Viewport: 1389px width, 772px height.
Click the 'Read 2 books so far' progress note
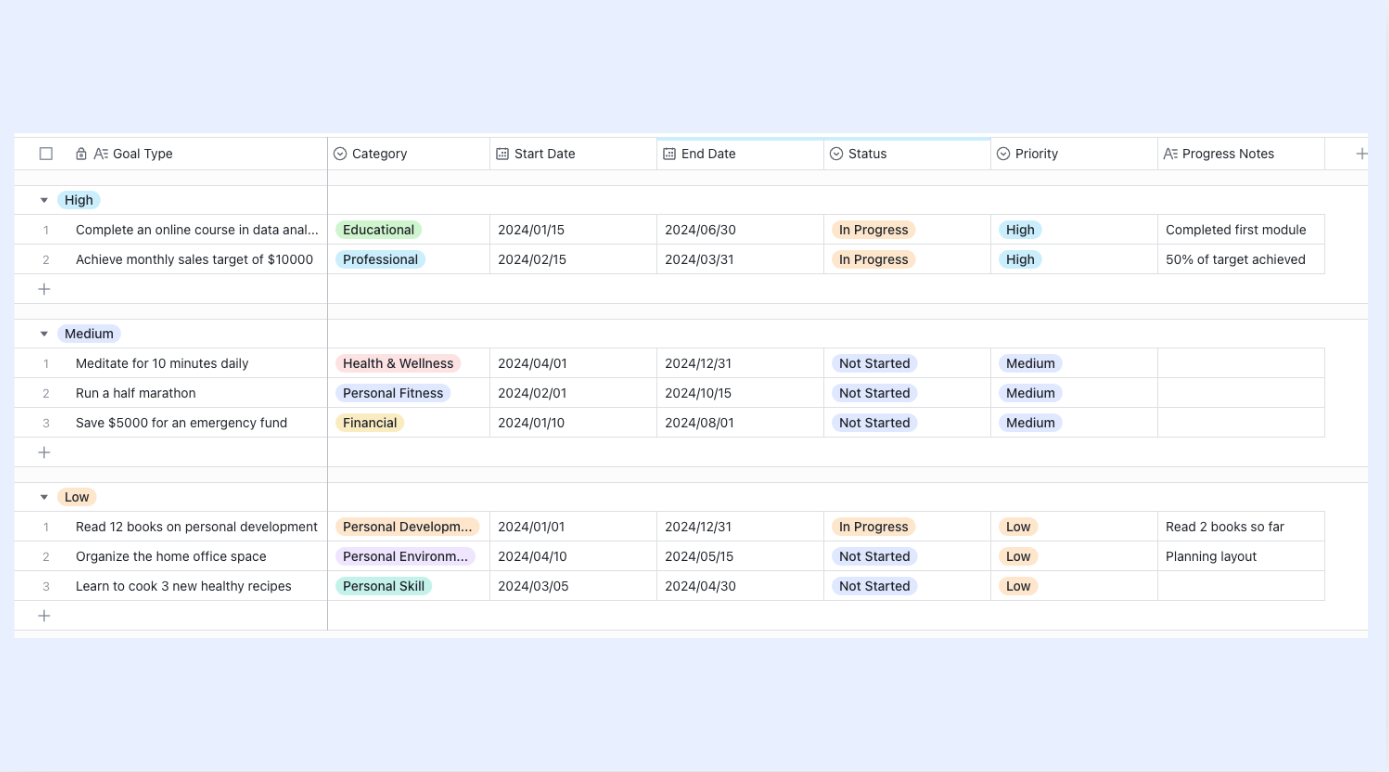point(1225,527)
